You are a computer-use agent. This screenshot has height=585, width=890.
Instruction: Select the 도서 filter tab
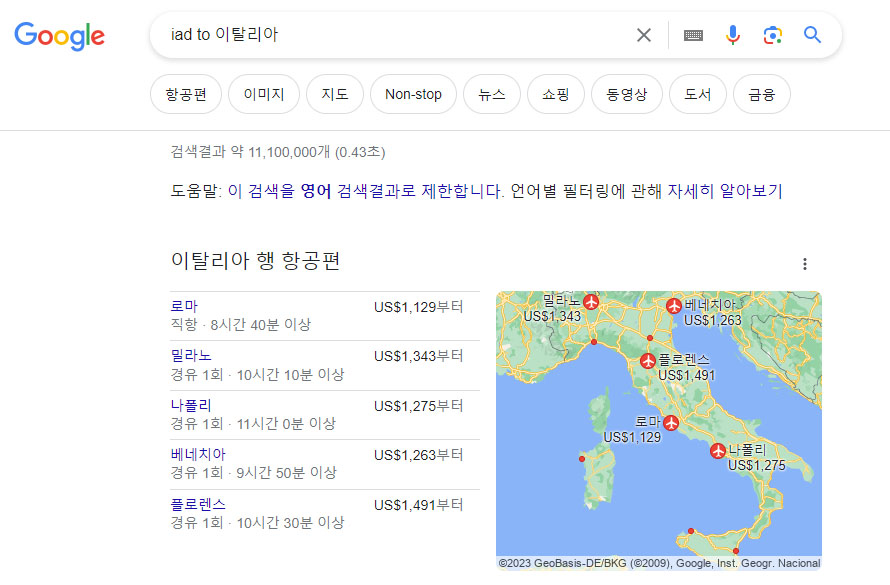pyautogui.click(x=698, y=94)
